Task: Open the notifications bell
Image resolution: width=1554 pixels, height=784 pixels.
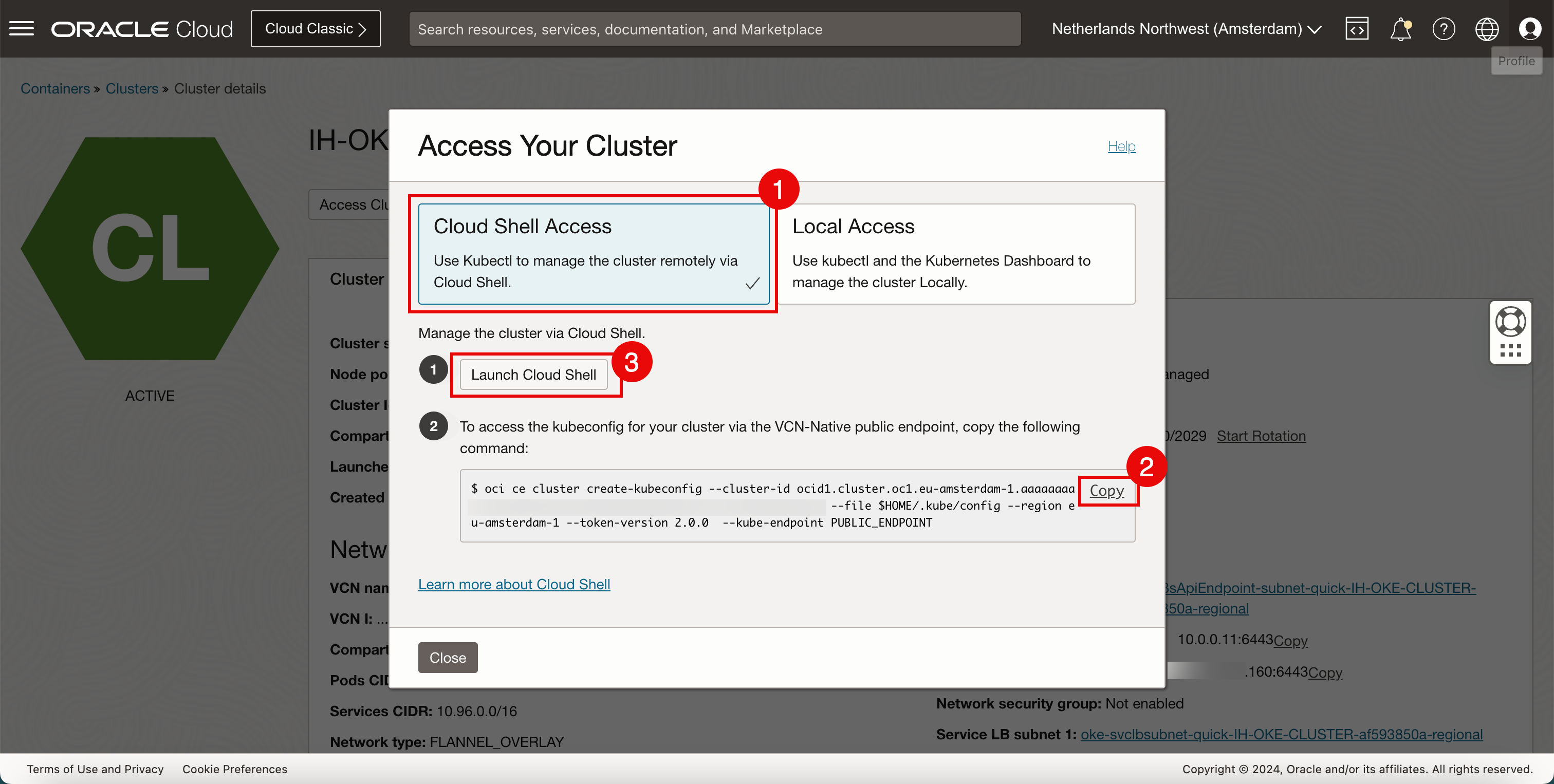Action: click(1400, 28)
